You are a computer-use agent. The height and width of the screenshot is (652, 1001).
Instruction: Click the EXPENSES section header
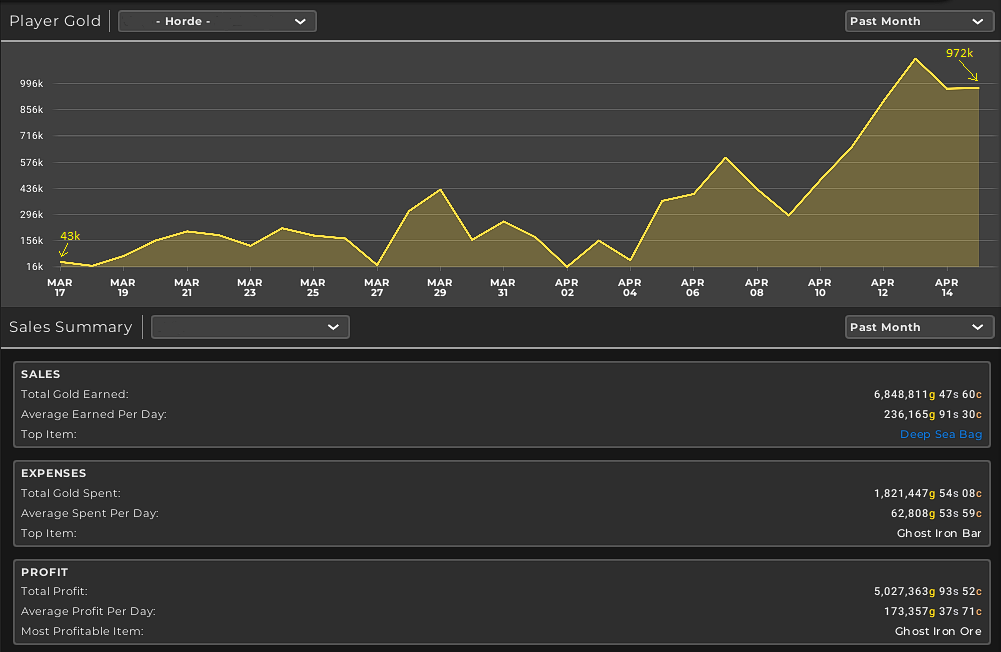pyautogui.click(x=53, y=473)
